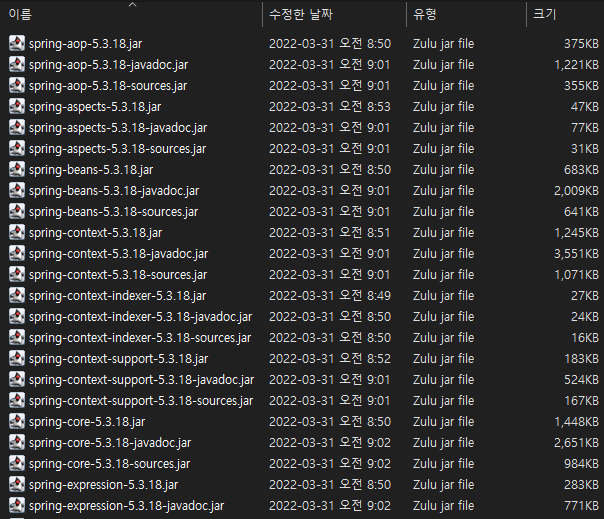Viewport: 604px width, 519px height.
Task: Click the jar icon of spring-aop-5.3.18.jar
Action: (17, 43)
